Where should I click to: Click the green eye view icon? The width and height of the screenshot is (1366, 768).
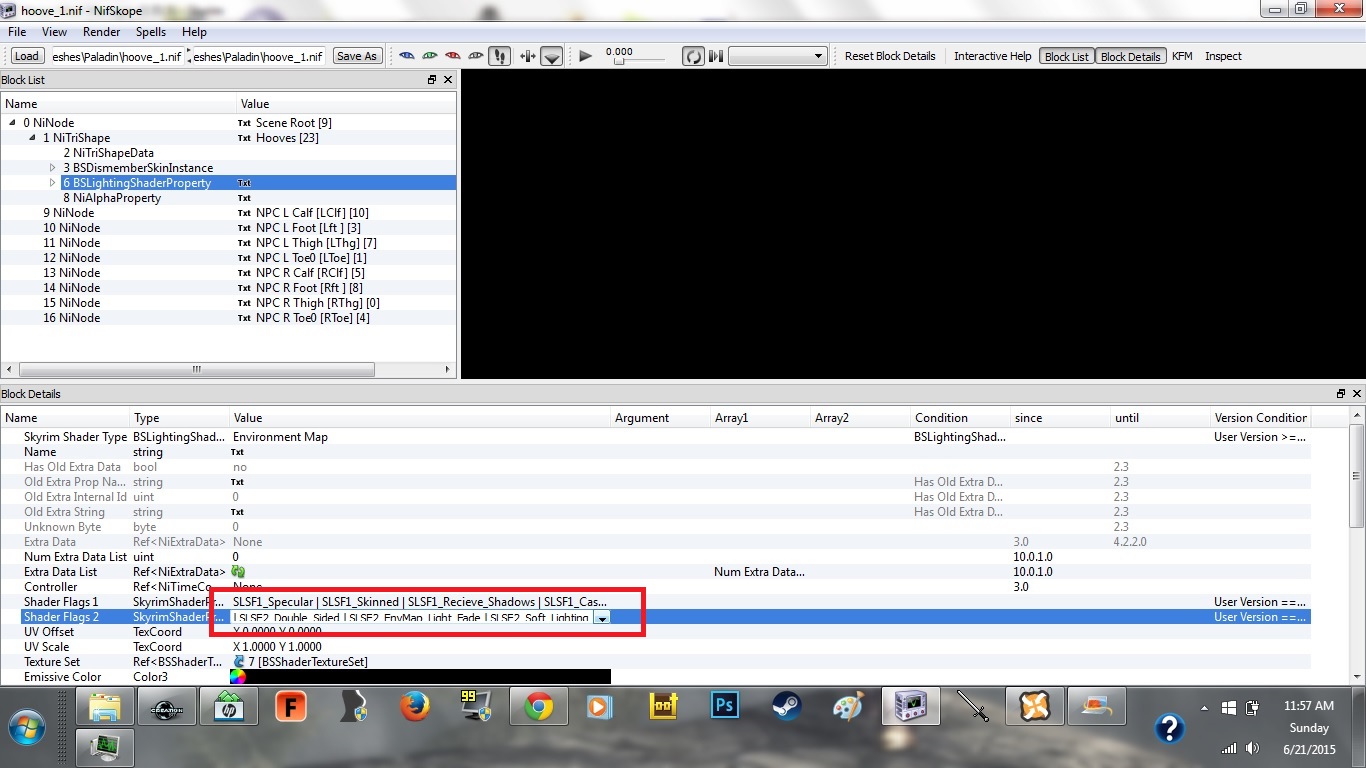point(430,56)
